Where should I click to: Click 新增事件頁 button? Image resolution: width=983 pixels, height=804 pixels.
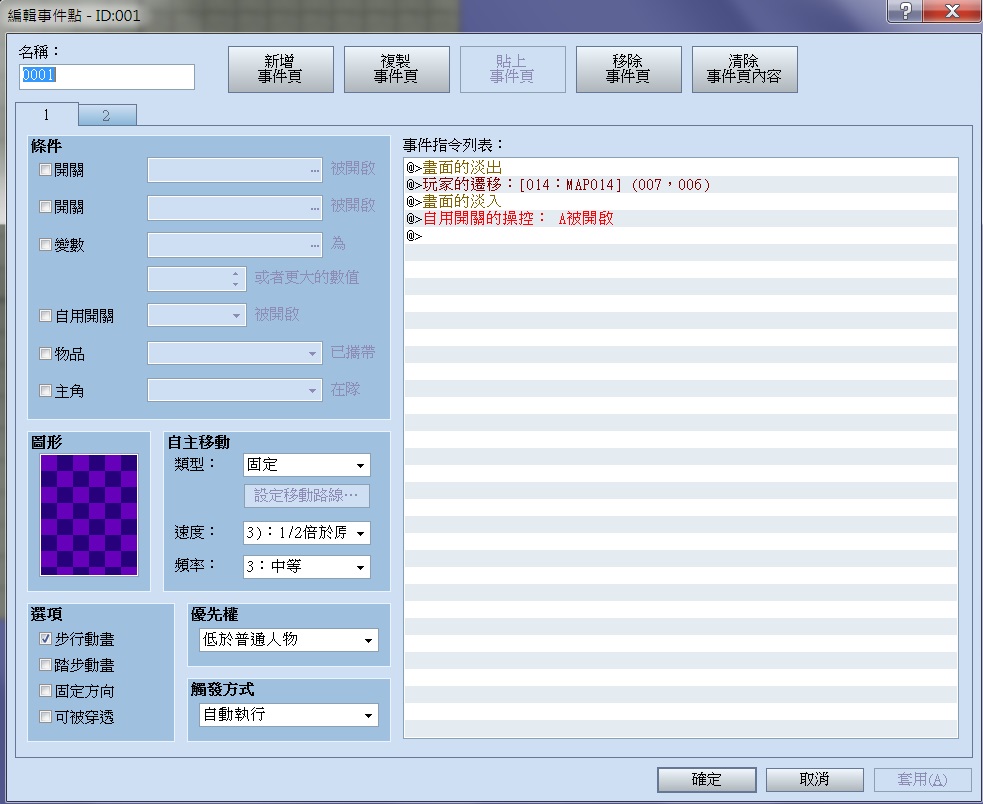click(280, 69)
